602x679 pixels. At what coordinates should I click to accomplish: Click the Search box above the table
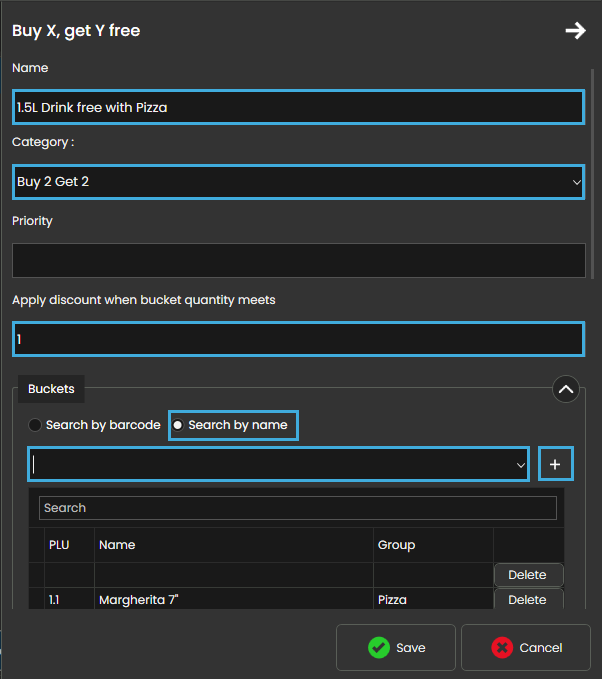pyautogui.click(x=297, y=508)
